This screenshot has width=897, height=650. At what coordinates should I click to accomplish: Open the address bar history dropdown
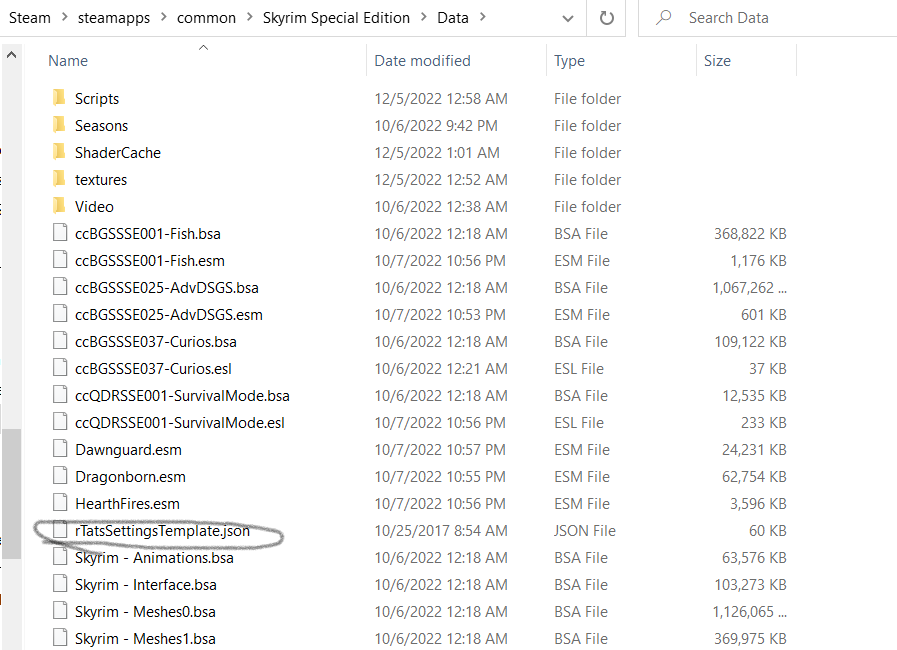pos(567,18)
